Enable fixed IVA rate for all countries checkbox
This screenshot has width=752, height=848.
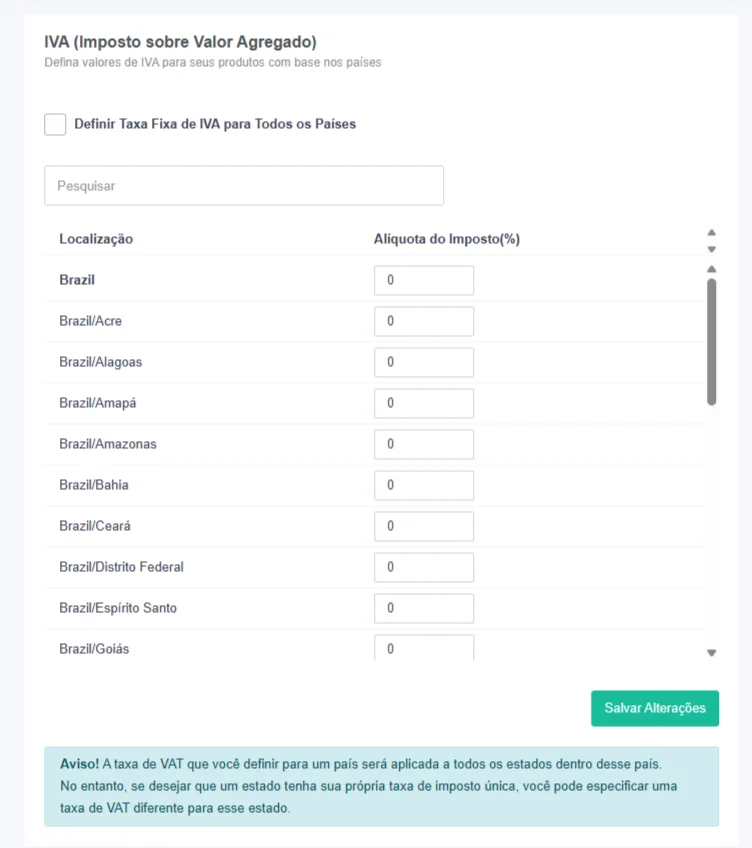point(55,124)
